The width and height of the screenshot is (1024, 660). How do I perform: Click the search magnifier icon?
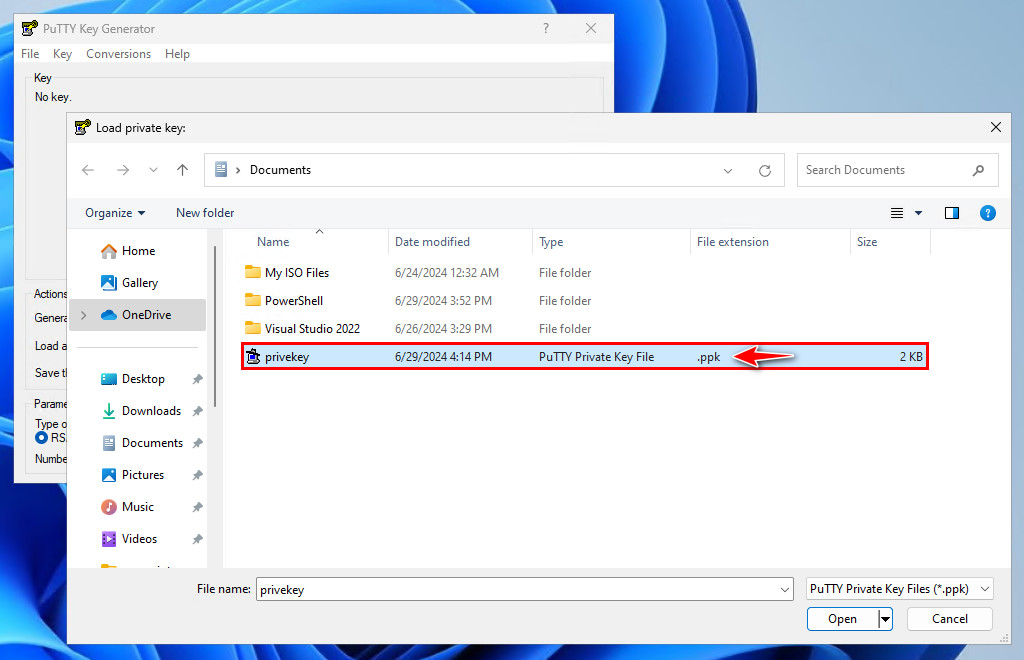pyautogui.click(x=978, y=170)
